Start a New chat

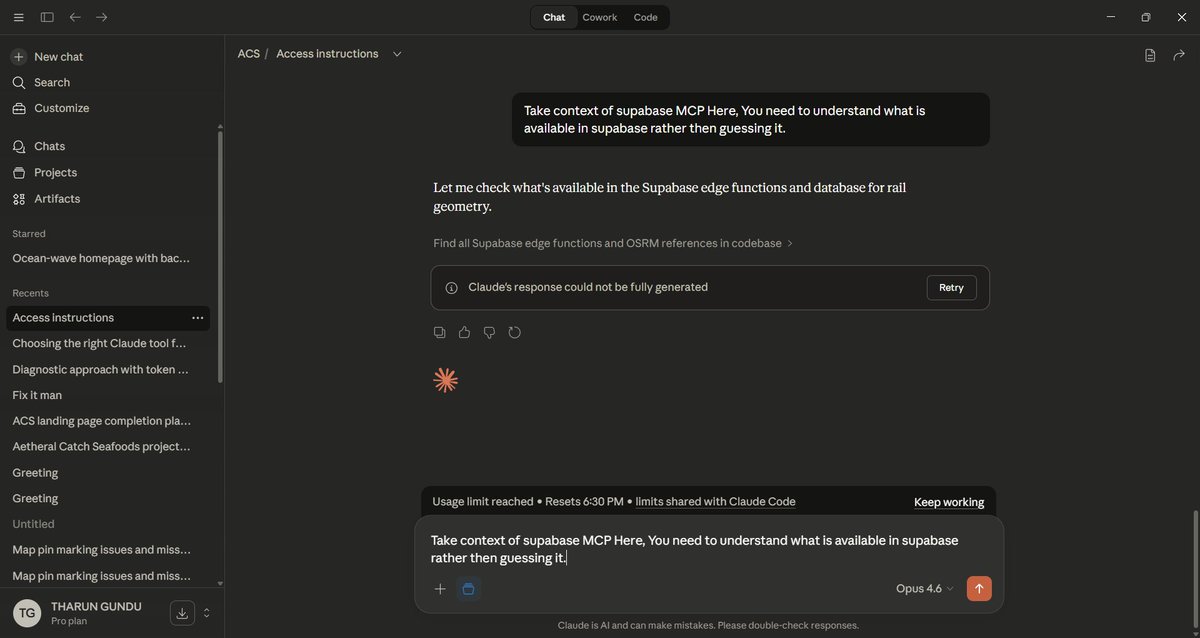tap(47, 57)
